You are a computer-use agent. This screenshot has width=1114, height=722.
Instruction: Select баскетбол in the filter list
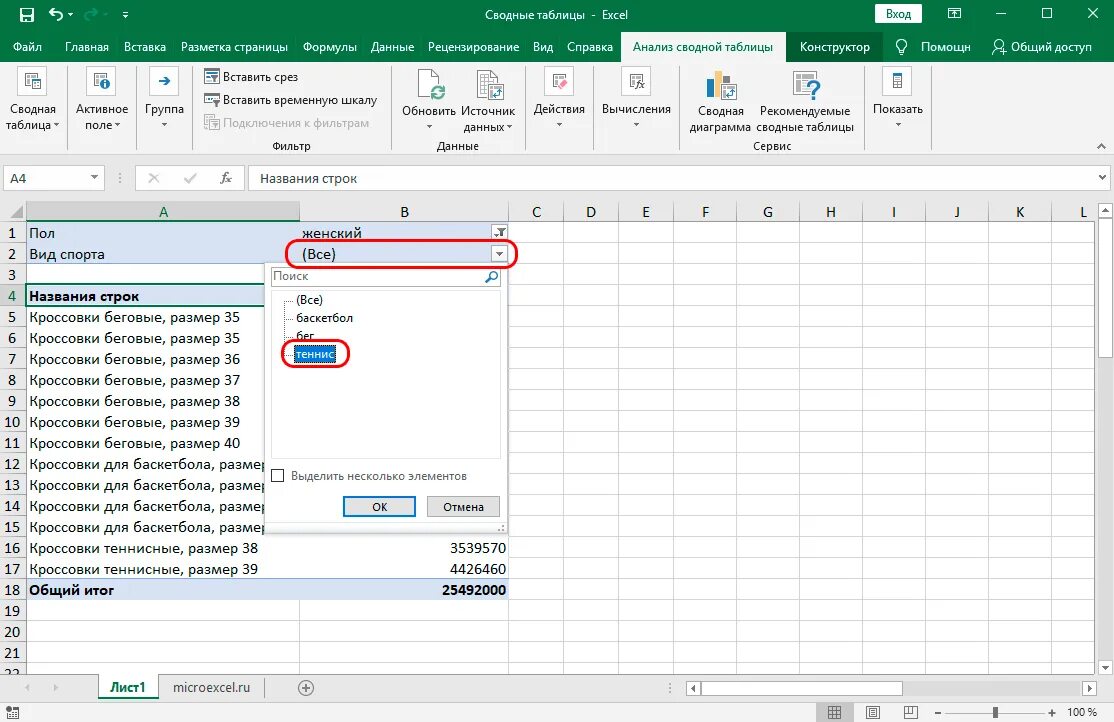tap(324, 318)
